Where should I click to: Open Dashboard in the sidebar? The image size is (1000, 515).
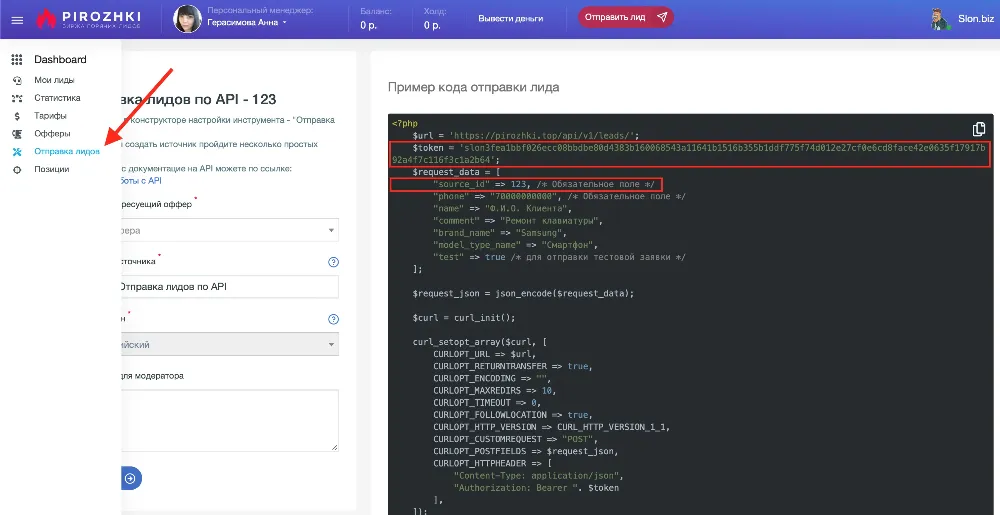60,59
